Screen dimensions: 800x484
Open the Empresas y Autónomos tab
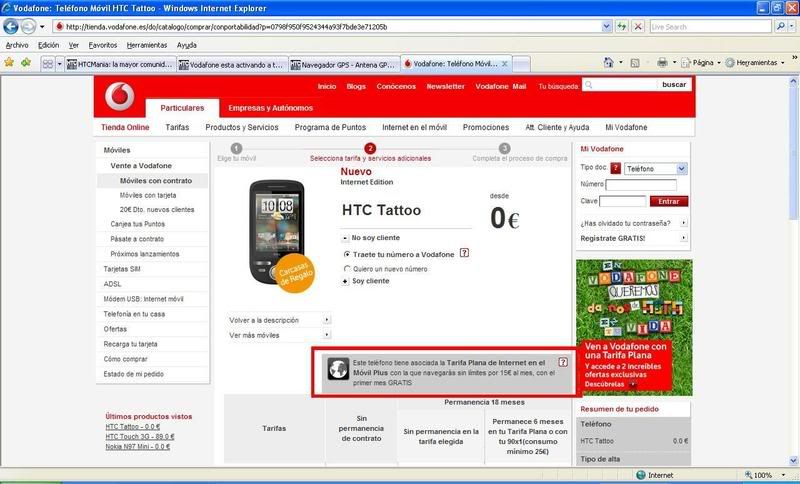pyautogui.click(x=270, y=108)
